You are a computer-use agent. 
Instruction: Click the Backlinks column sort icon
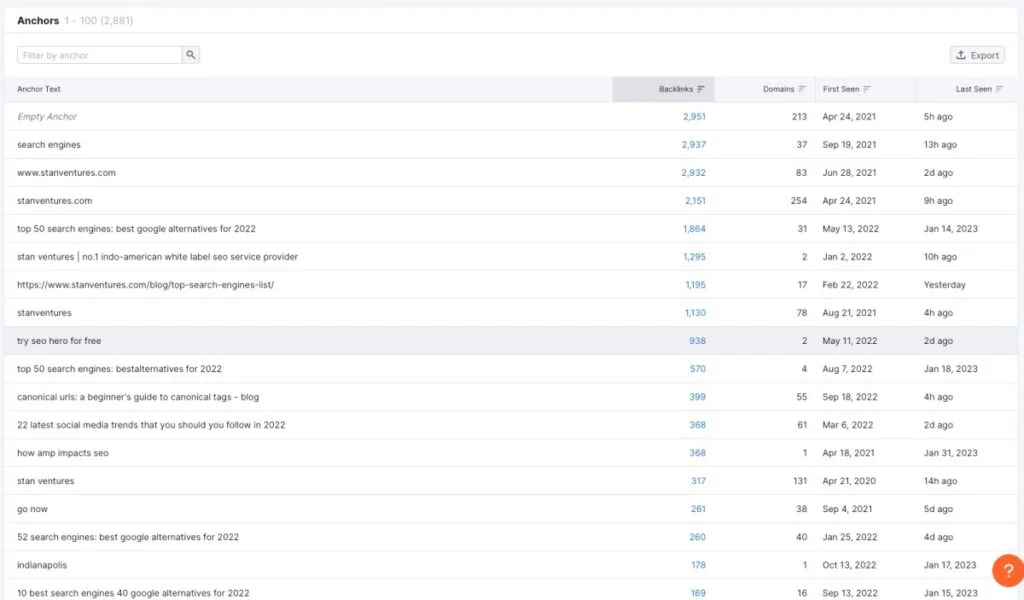click(x=701, y=89)
